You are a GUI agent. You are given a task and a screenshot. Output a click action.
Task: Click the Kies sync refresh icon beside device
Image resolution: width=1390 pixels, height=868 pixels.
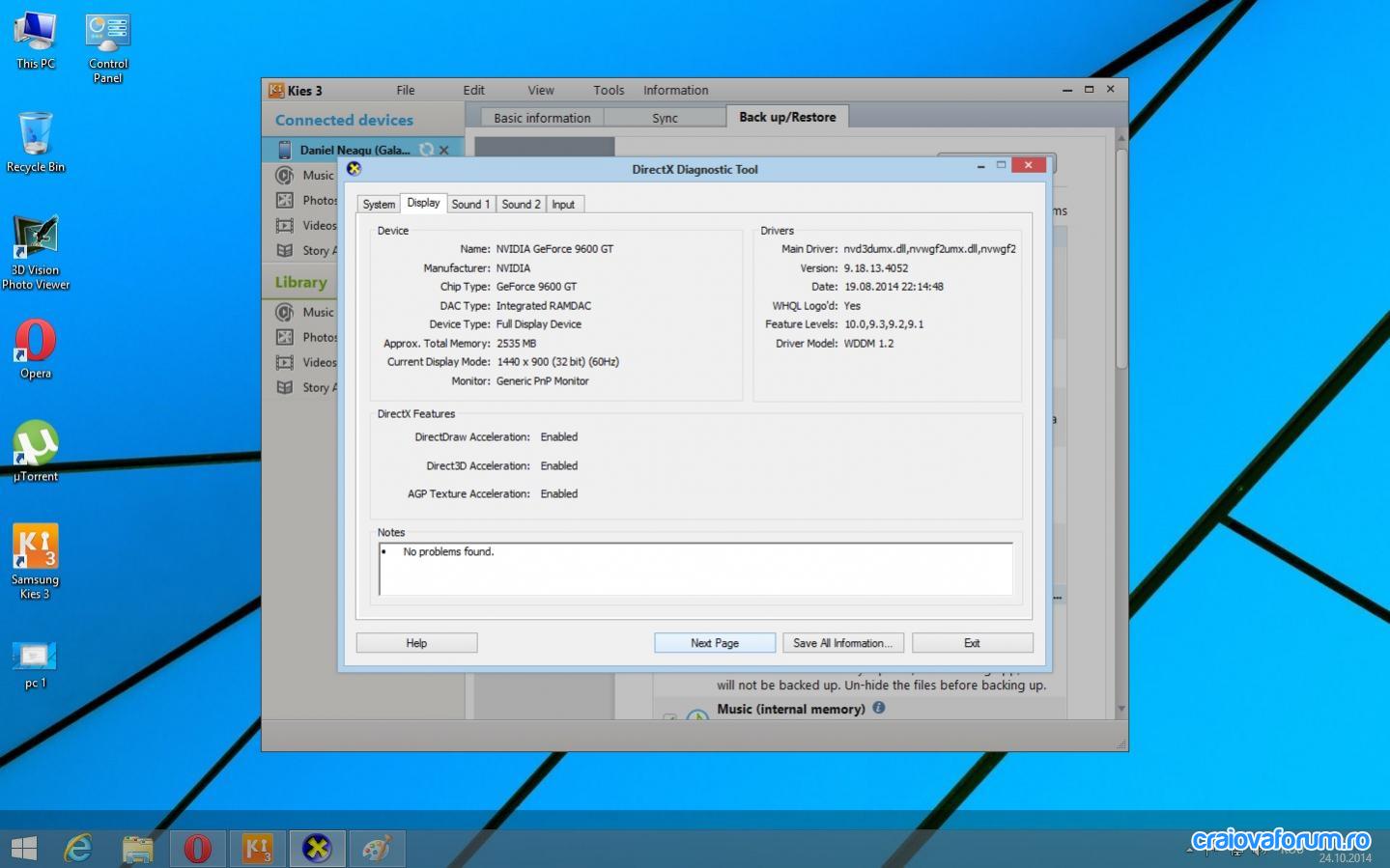[x=426, y=150]
